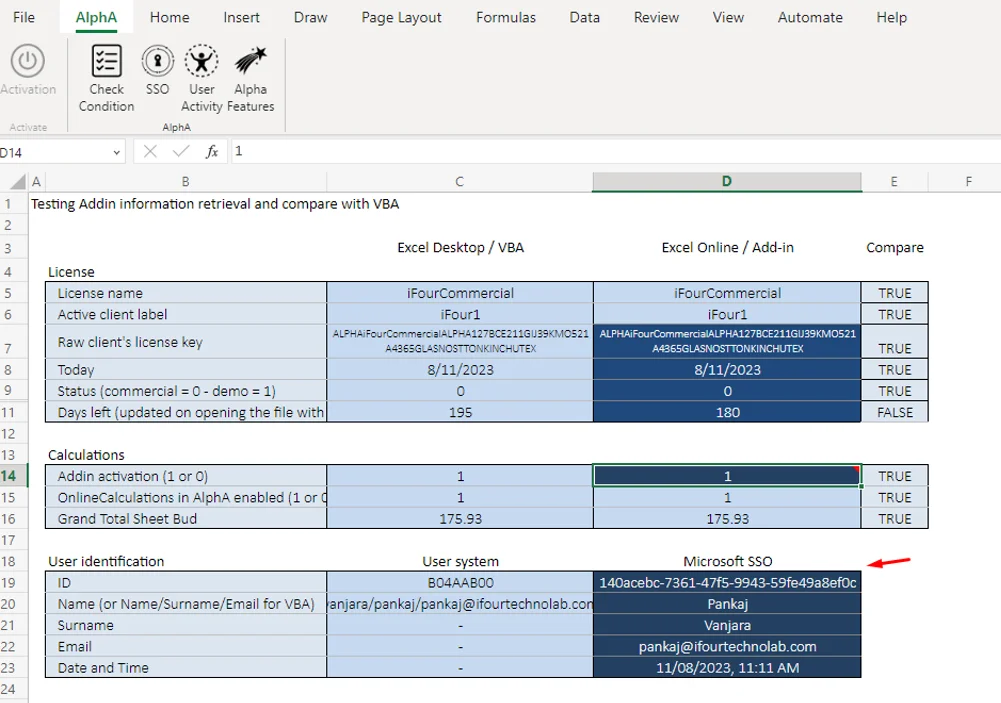This screenshot has width=1001, height=703.
Task: Open the Page Layout tab
Action: pyautogui.click(x=402, y=17)
